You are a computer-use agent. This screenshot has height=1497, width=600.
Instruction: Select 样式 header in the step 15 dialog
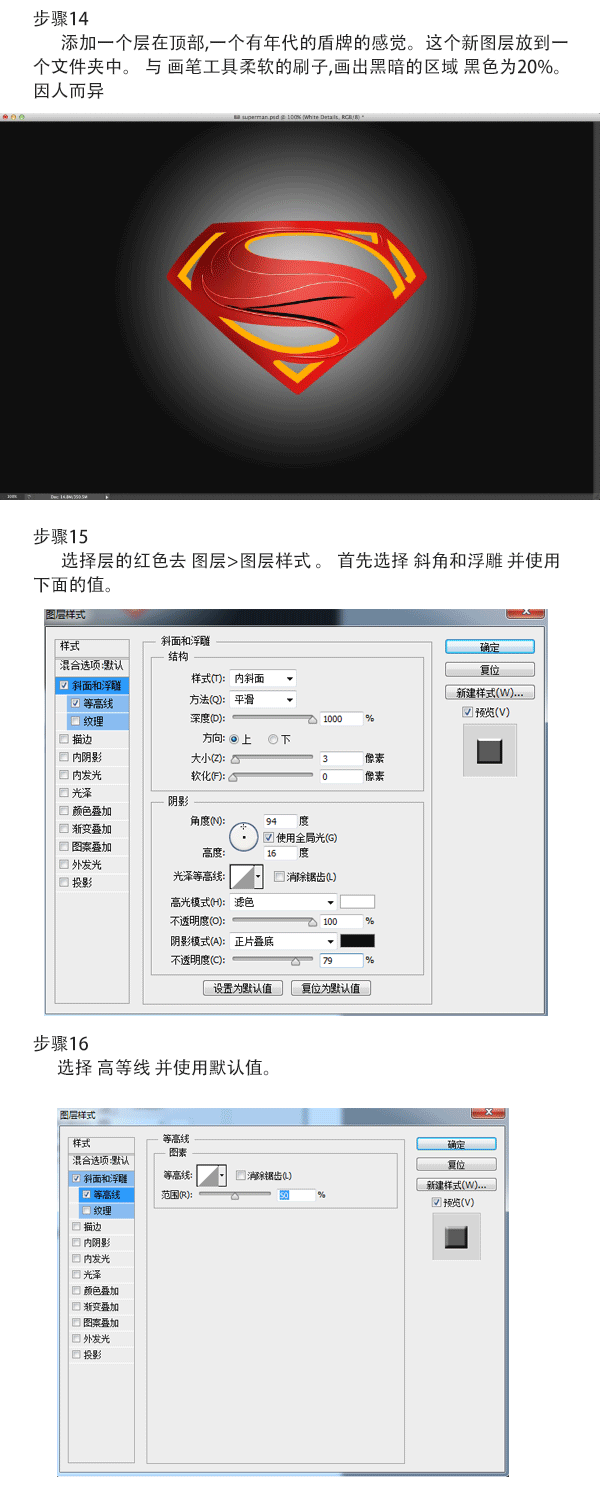point(93,646)
